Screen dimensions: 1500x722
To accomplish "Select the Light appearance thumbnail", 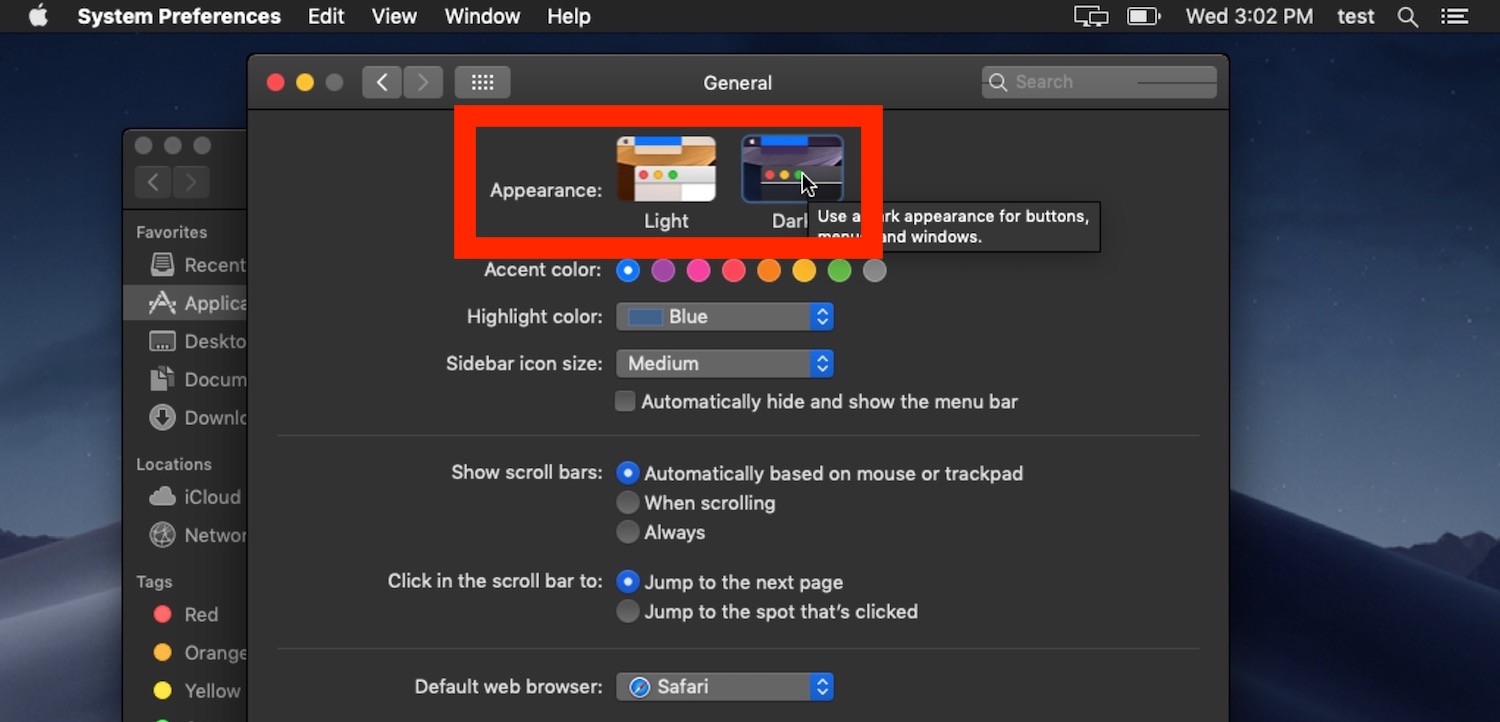I will (x=666, y=169).
